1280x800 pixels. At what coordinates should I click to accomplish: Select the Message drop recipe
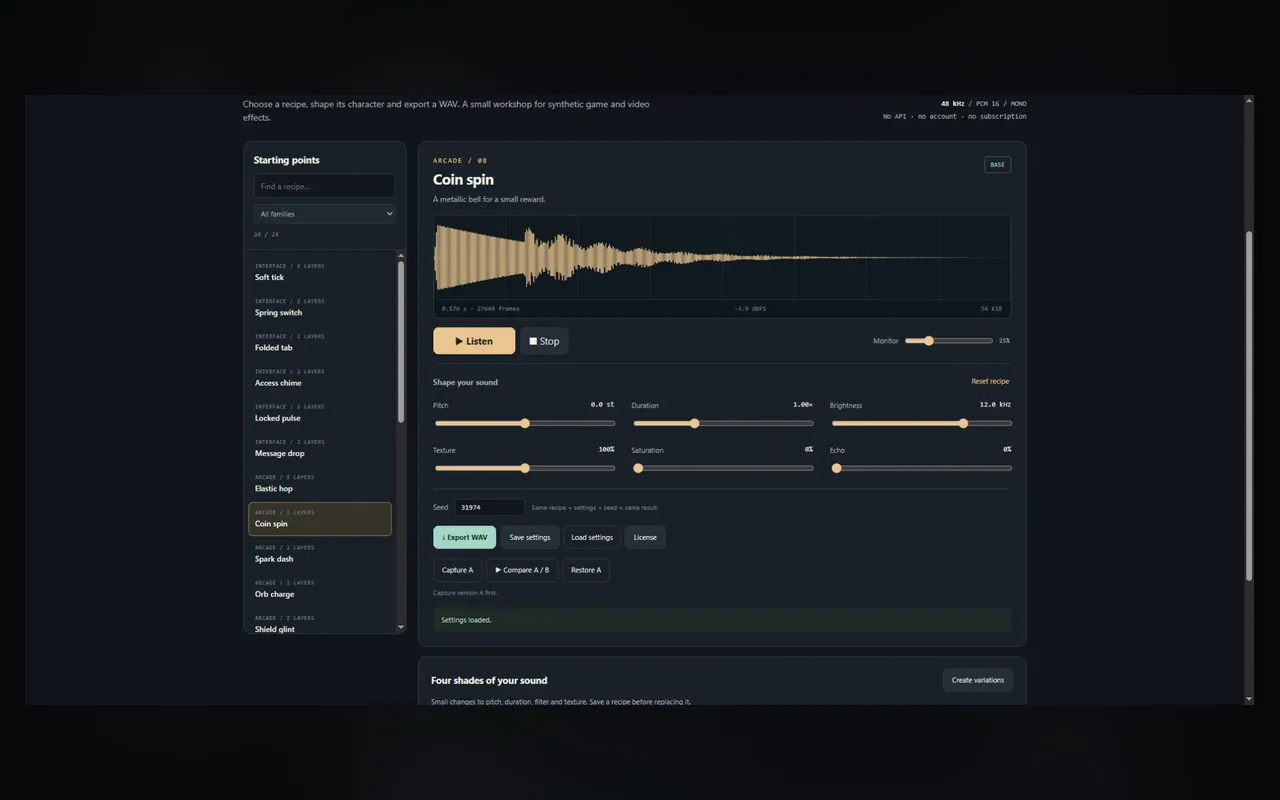[x=320, y=448]
